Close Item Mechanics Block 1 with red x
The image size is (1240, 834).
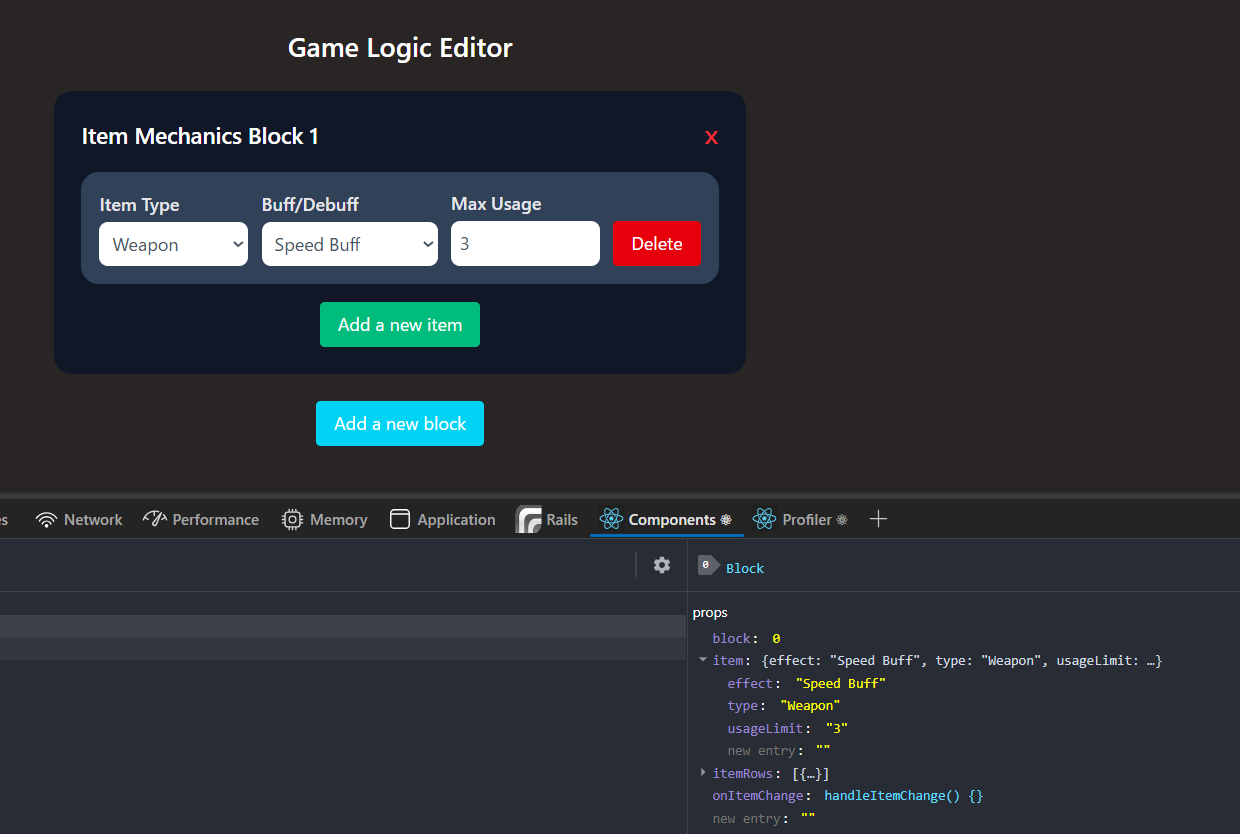click(x=711, y=138)
